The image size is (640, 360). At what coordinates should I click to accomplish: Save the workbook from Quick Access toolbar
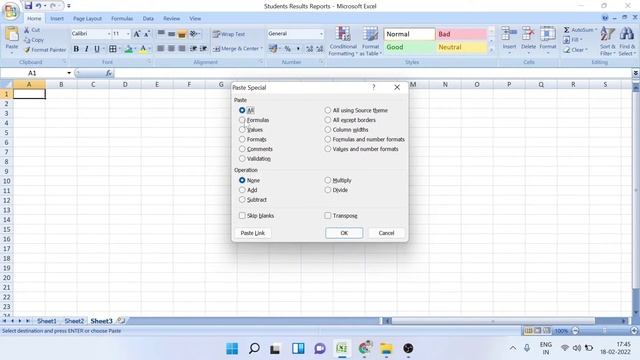coord(28,6)
